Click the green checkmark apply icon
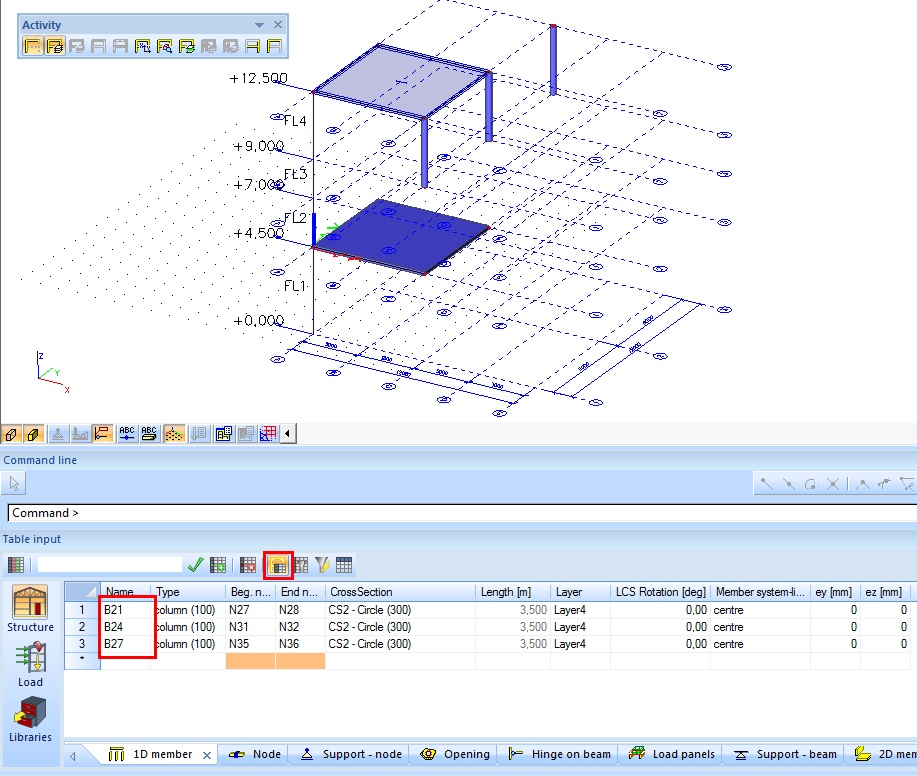This screenshot has width=917, height=776. tap(195, 565)
